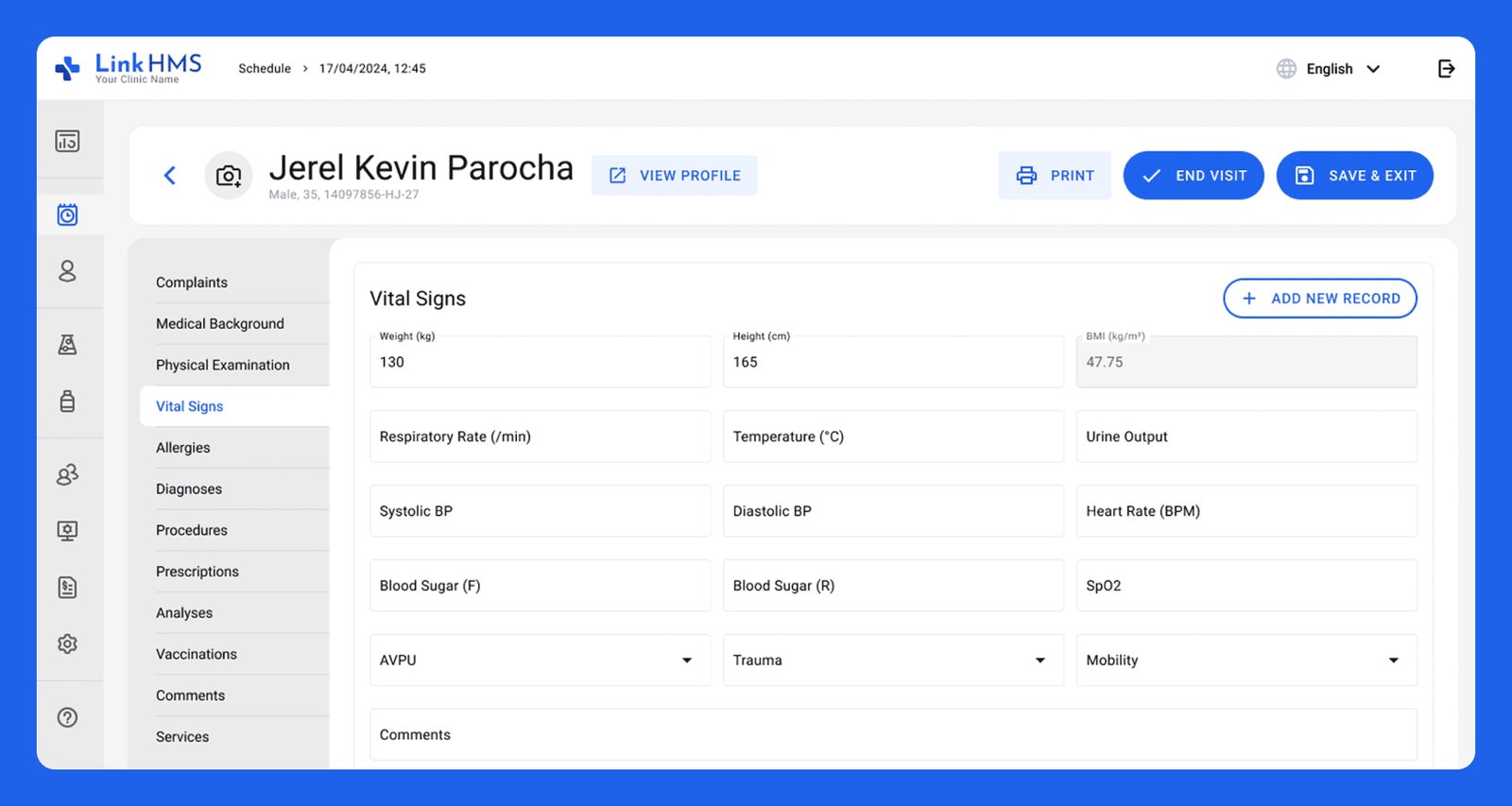Open the laboratory flask icon in sidebar
Image resolution: width=1512 pixels, height=806 pixels.
(67, 345)
